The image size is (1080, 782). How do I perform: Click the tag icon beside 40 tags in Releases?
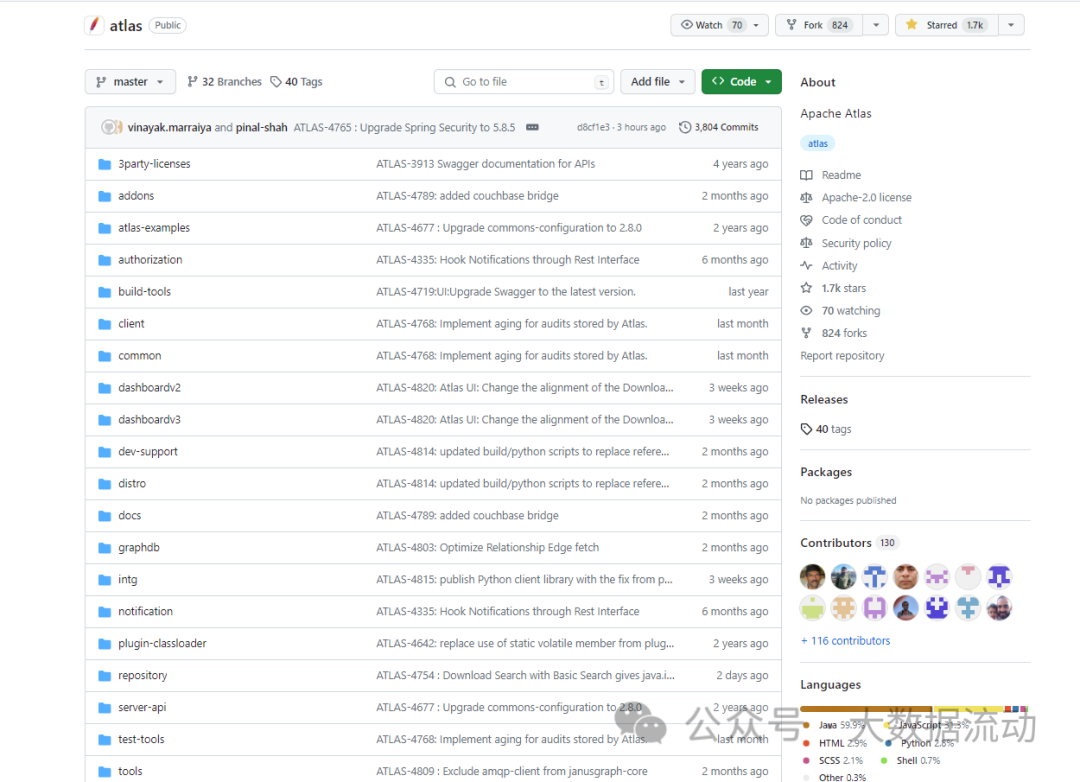coord(807,429)
